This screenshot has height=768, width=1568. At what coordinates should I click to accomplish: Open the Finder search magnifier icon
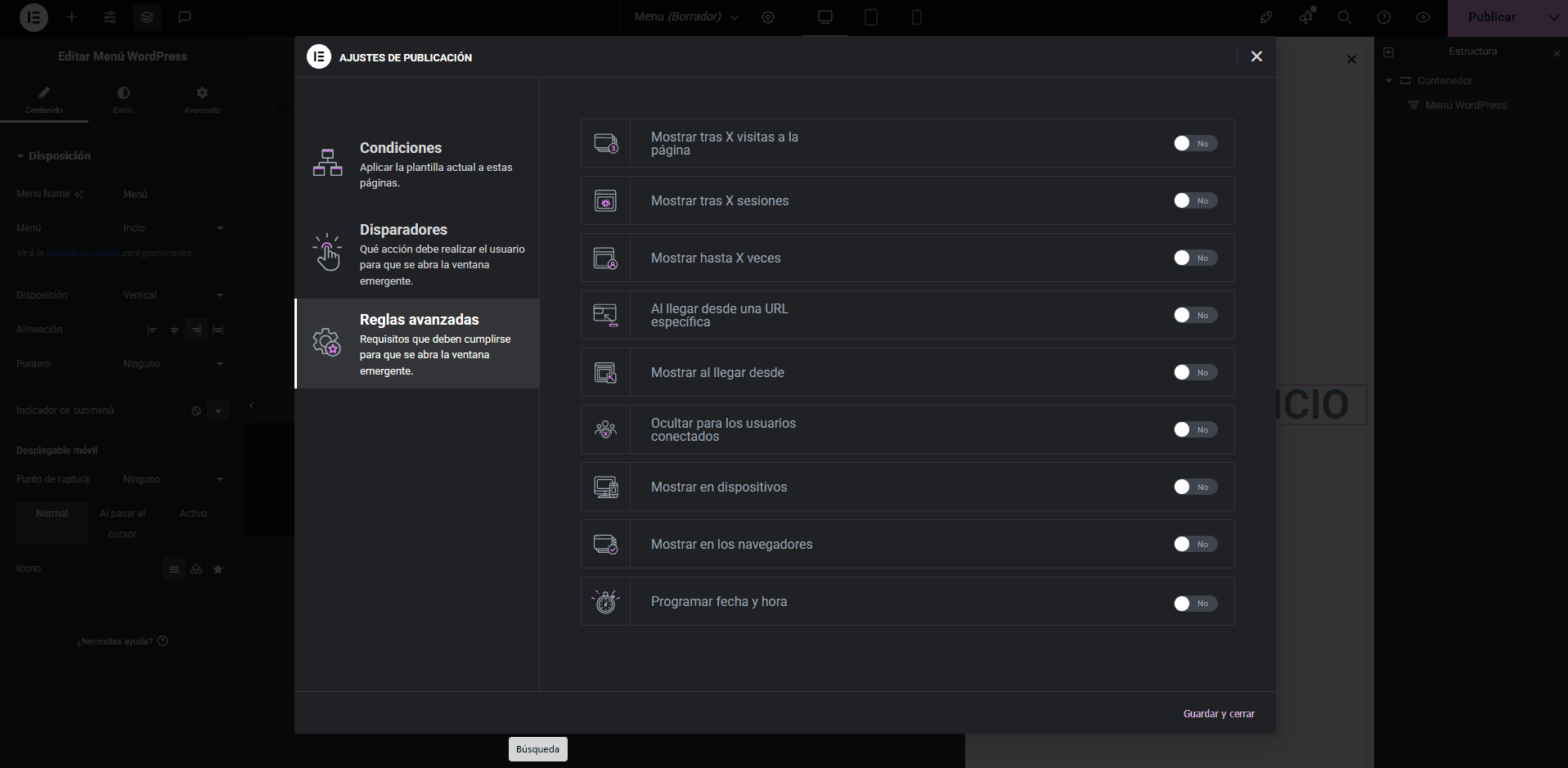[1345, 17]
